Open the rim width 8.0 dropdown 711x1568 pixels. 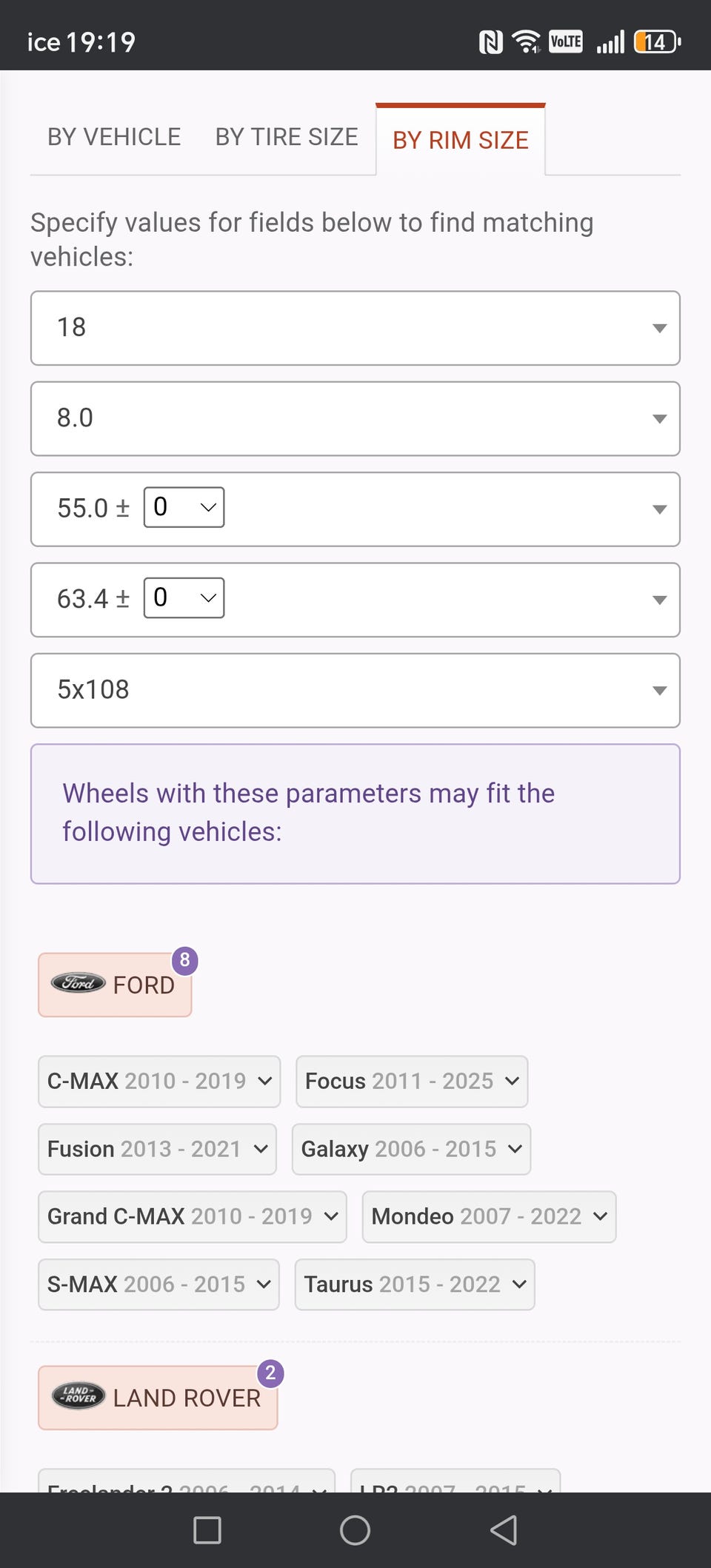click(x=355, y=418)
